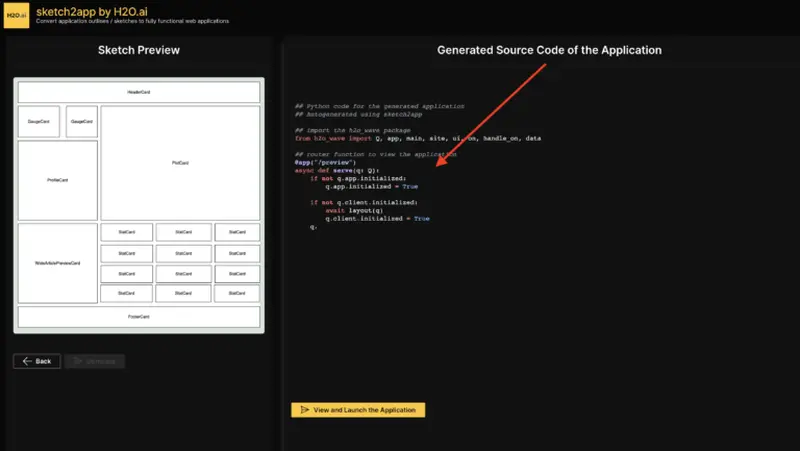Click the greyed-out button beside Back
Screen dimensions: 800x451
coord(94,361)
